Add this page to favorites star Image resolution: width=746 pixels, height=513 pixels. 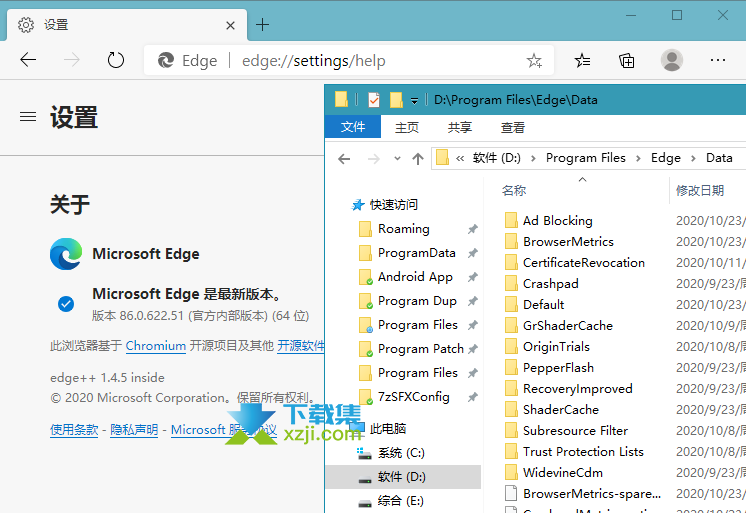coord(534,60)
